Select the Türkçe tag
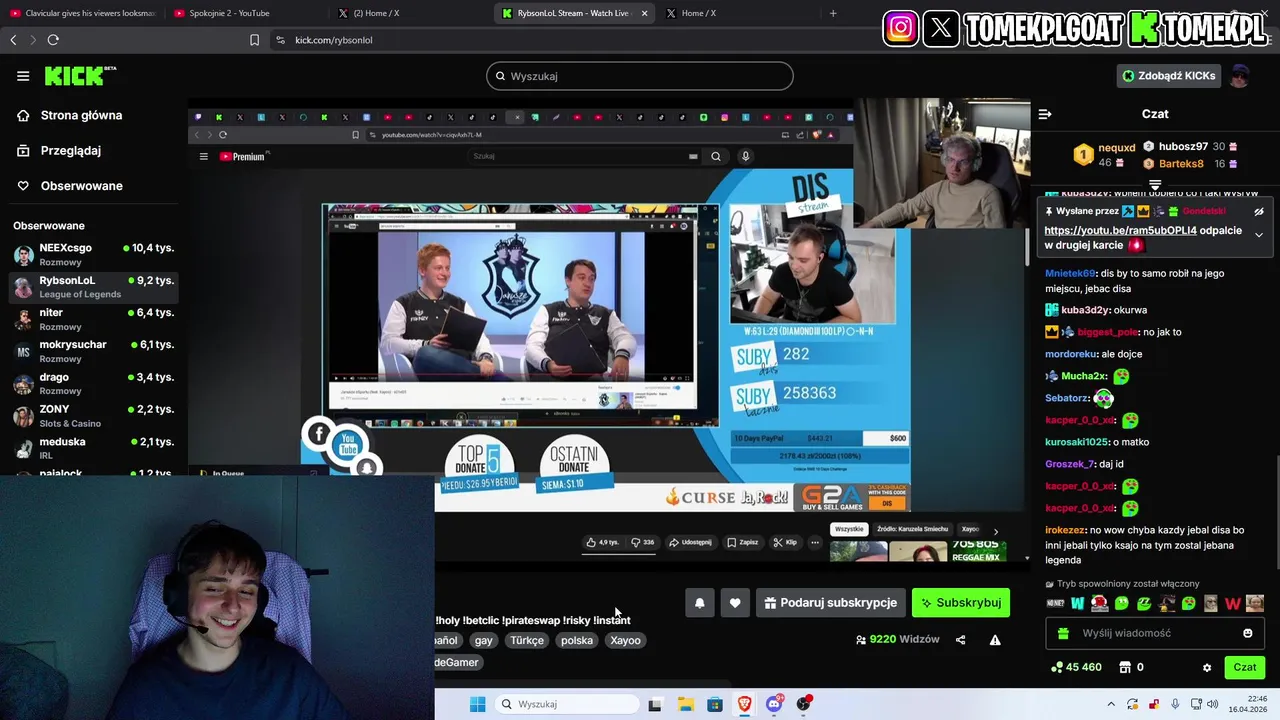 click(x=527, y=640)
